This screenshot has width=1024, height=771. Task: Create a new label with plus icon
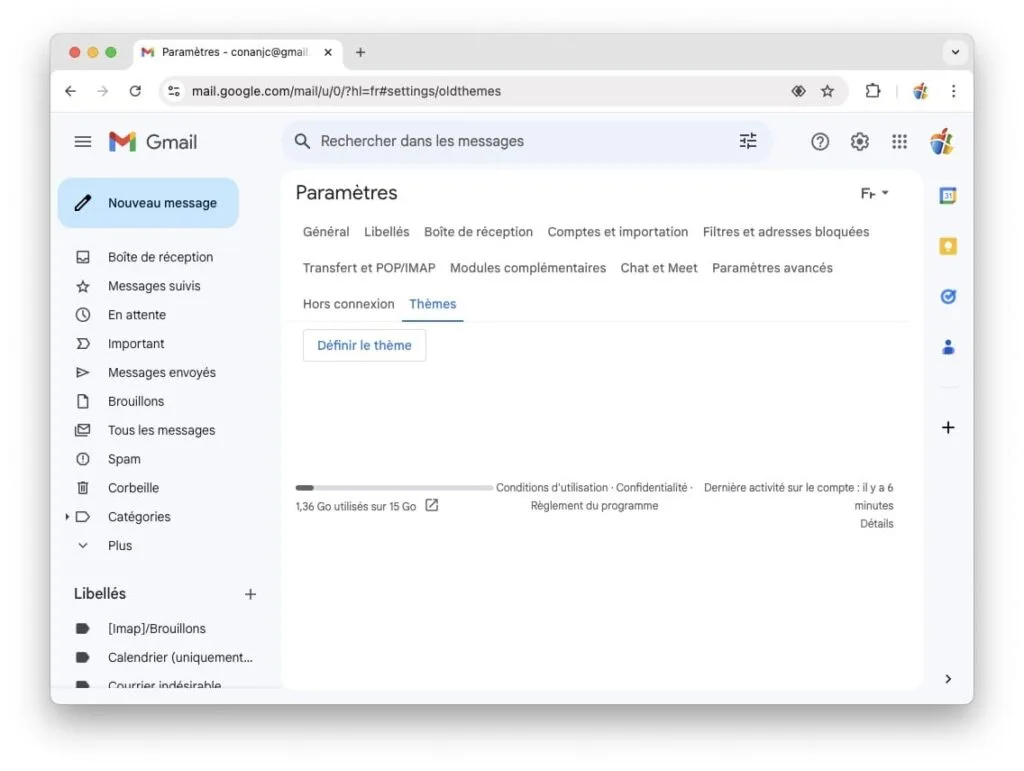pos(250,594)
